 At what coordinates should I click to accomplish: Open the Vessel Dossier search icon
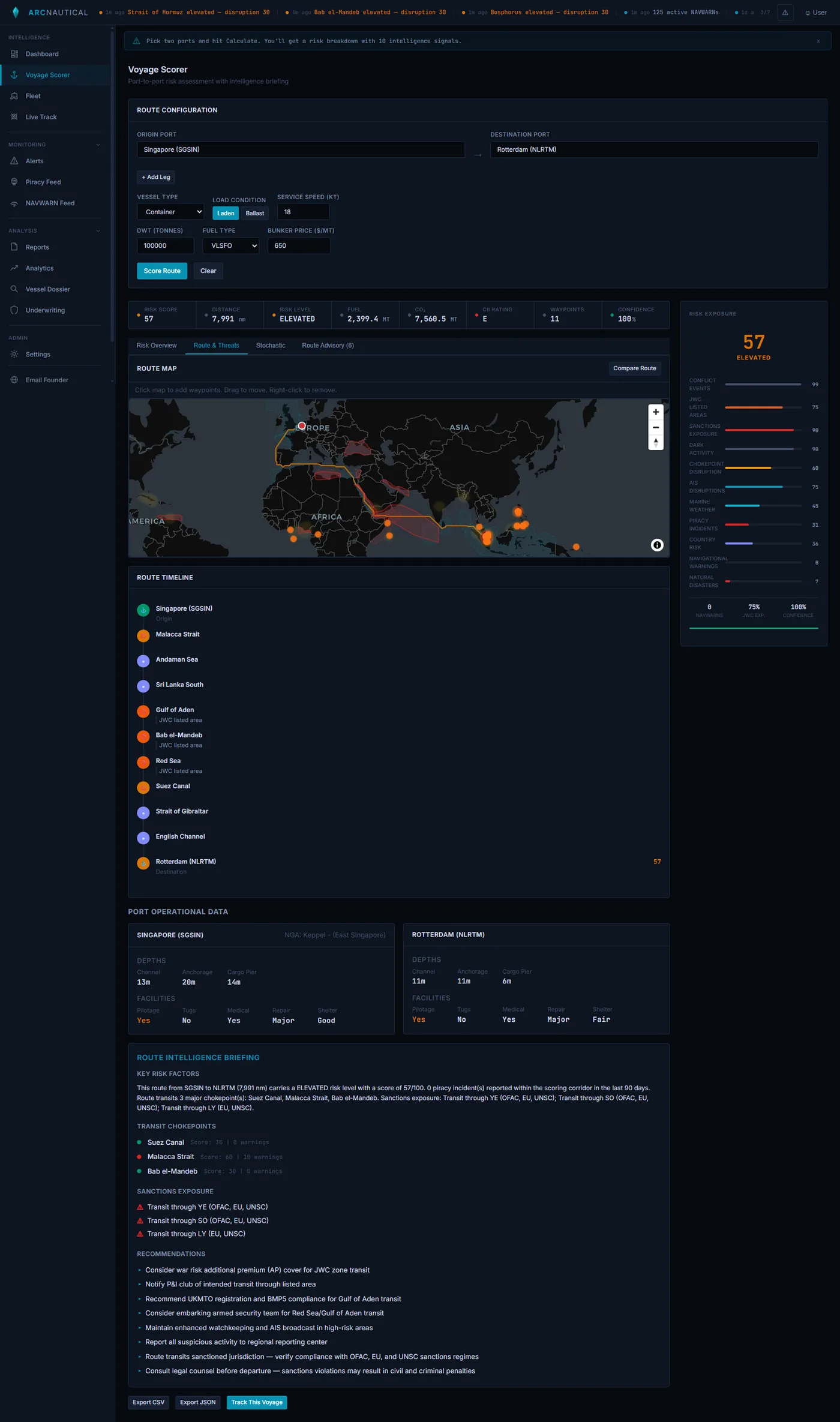pos(14,289)
